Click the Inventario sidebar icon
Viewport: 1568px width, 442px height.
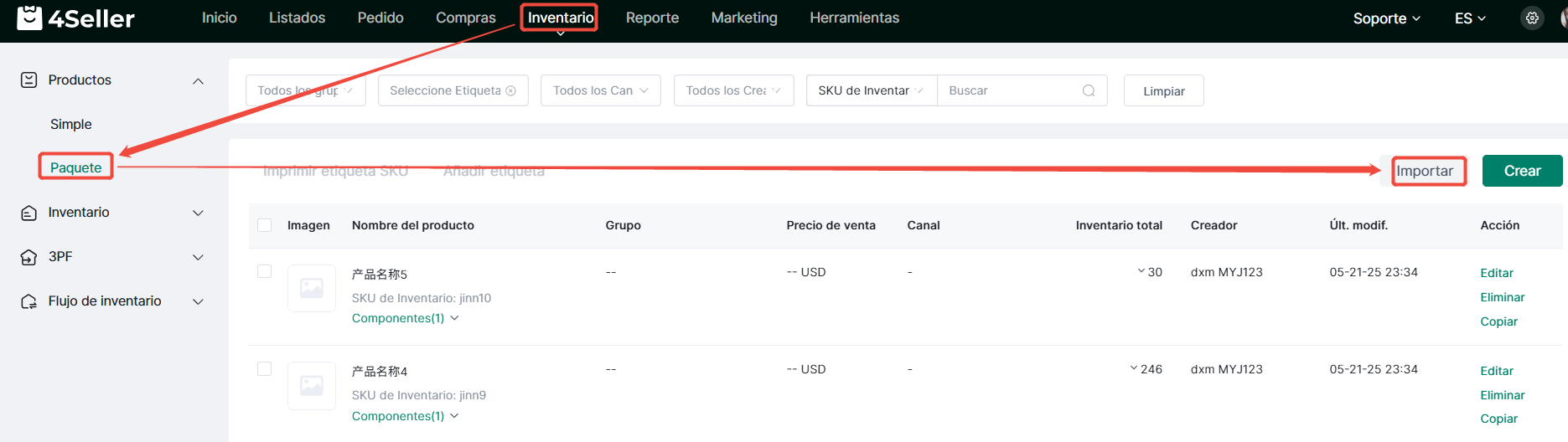click(x=28, y=213)
